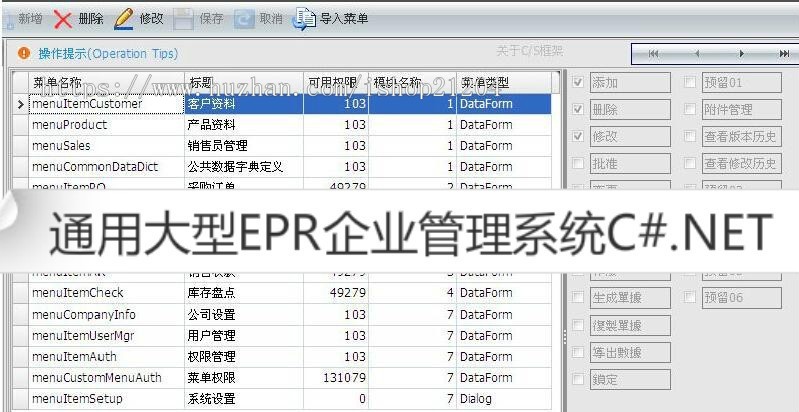This screenshot has height=412, width=799.
Task: Select the menuItemCustomer cell
Action: (x=106, y=104)
